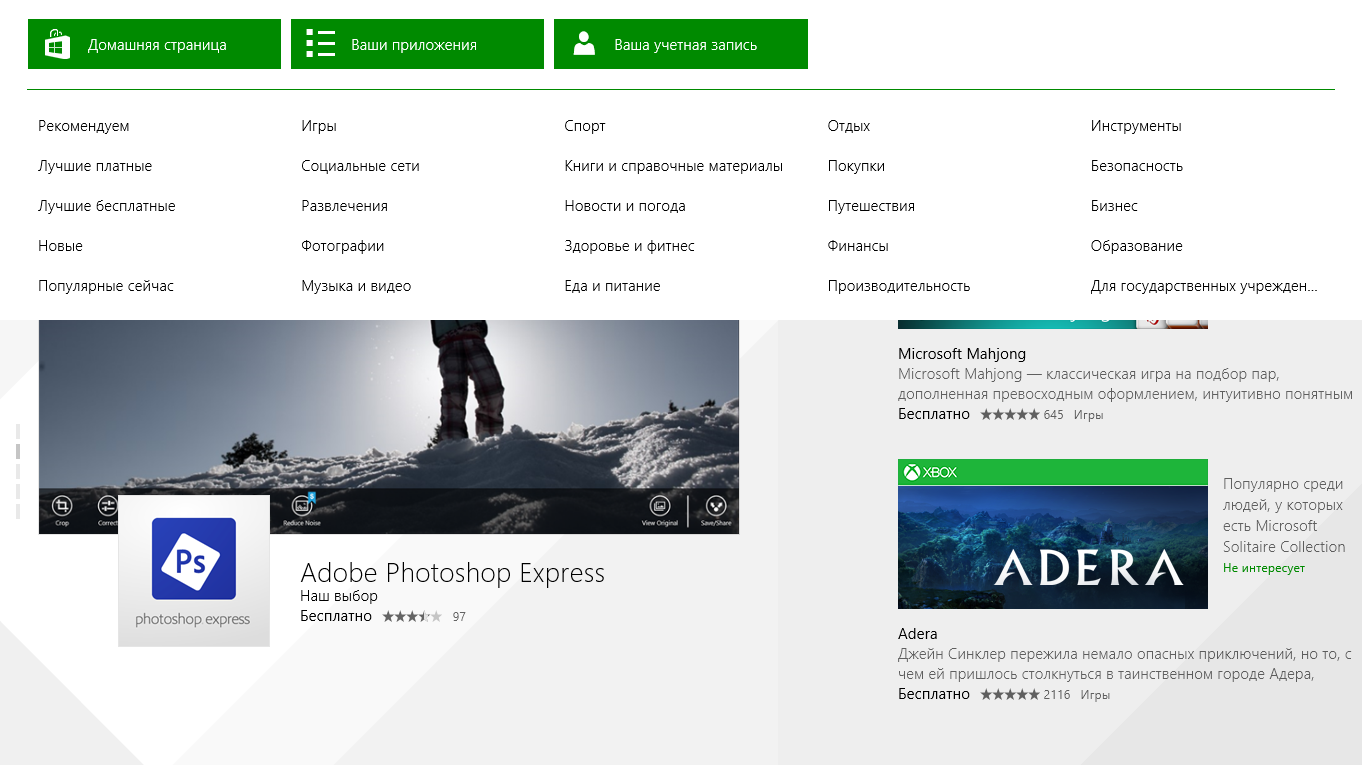Open Популярные сейчас category
The width and height of the screenshot is (1362, 765).
click(x=106, y=286)
